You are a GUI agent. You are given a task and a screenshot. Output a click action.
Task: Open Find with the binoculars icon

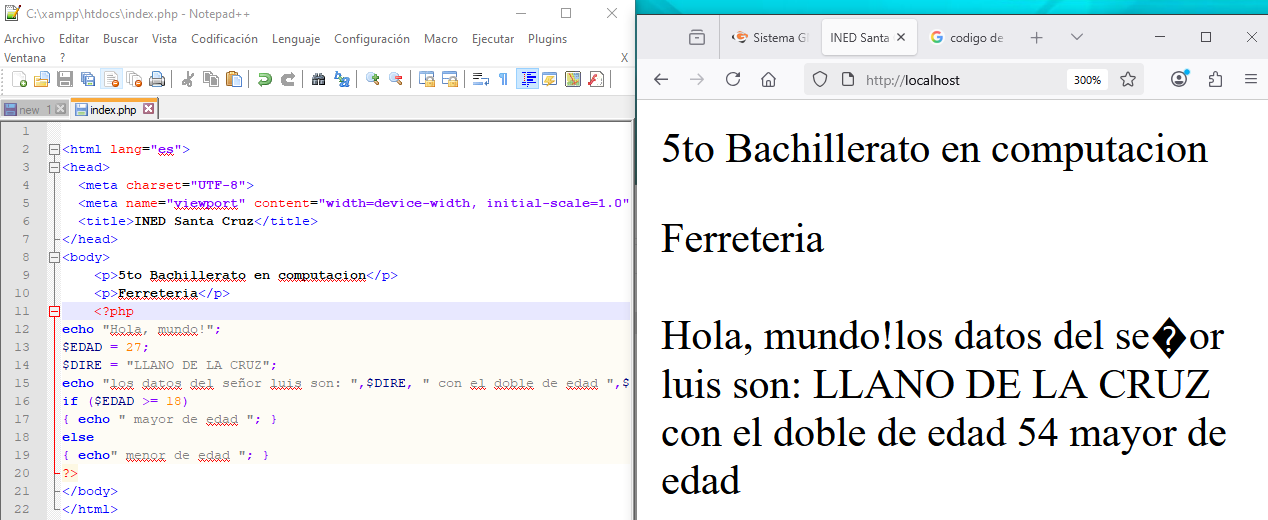click(x=319, y=79)
